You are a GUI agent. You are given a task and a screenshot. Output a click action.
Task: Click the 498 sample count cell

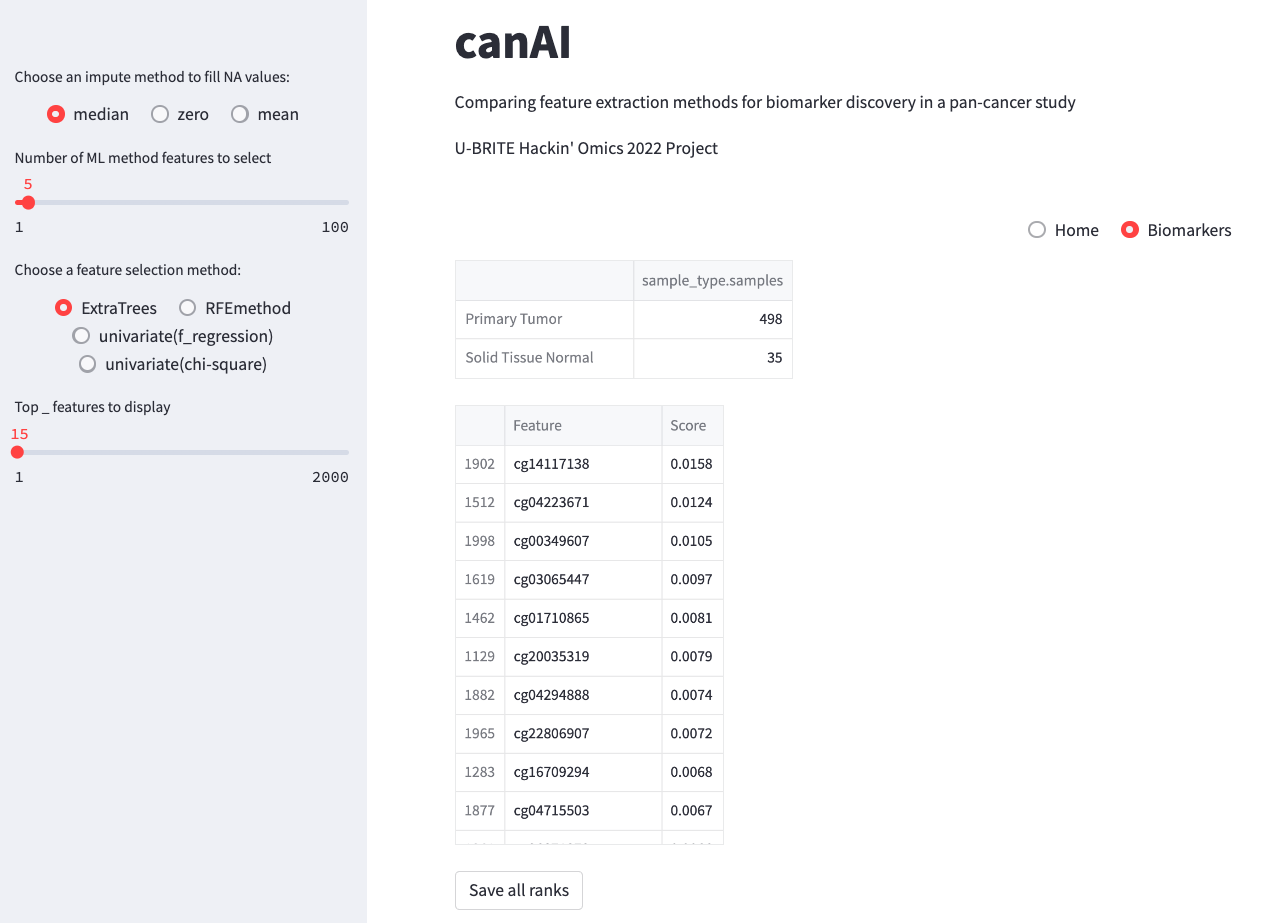(x=712, y=319)
